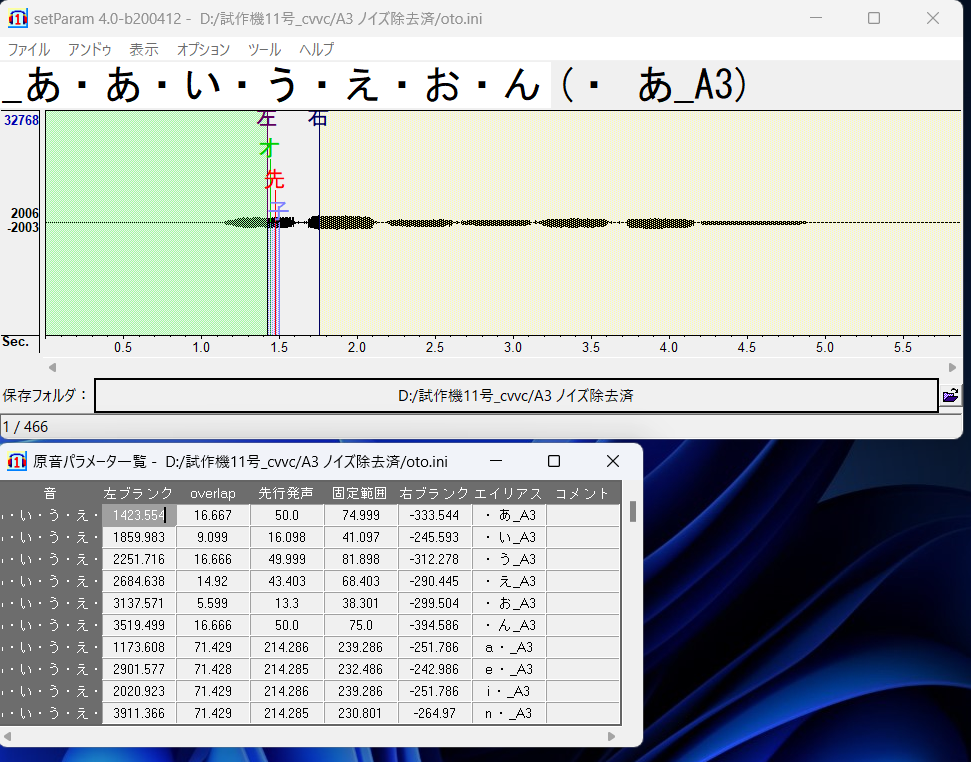Select cell with value 2020.923
Image resolution: width=971 pixels, height=762 pixels.
tap(139, 691)
